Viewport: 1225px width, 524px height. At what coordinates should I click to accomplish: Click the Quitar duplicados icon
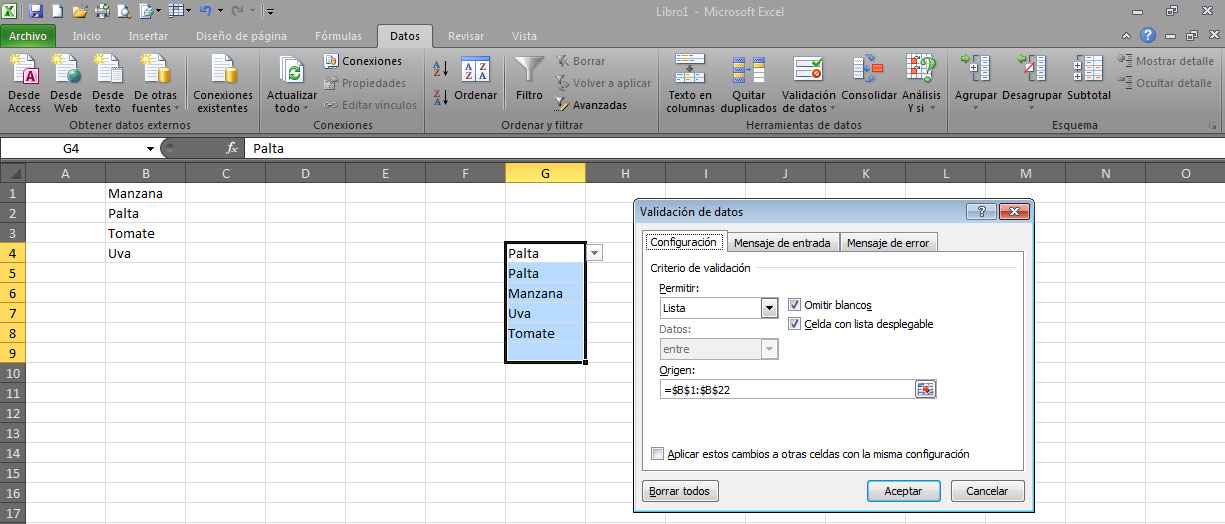click(x=748, y=70)
